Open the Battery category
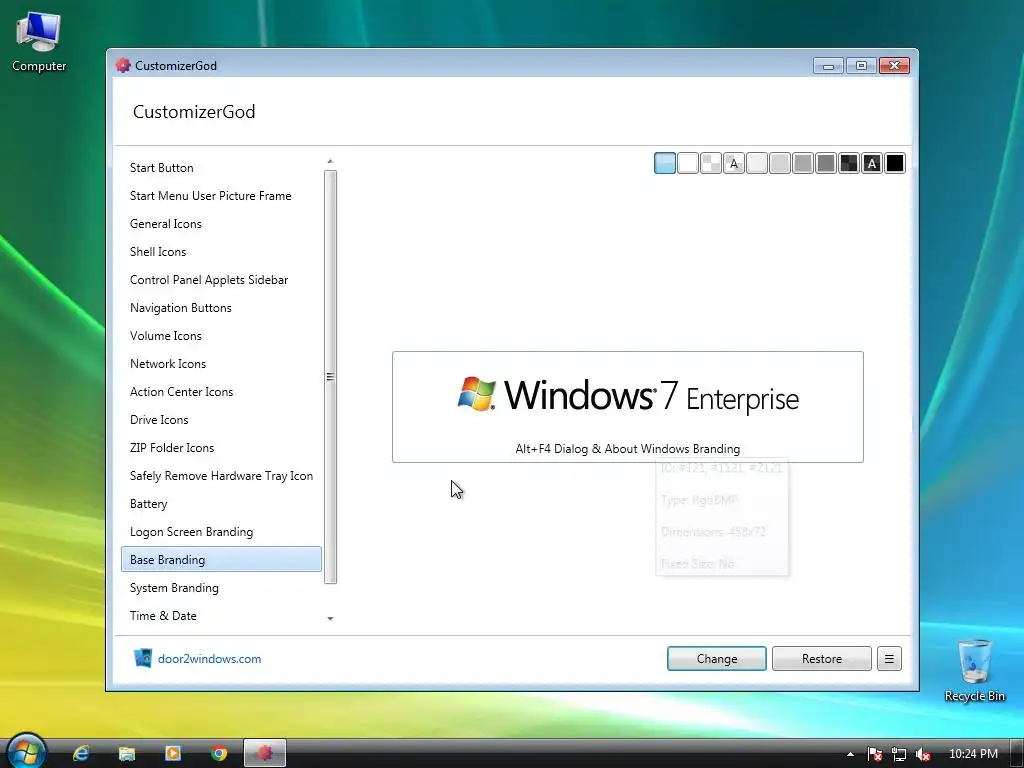 pyautogui.click(x=221, y=504)
